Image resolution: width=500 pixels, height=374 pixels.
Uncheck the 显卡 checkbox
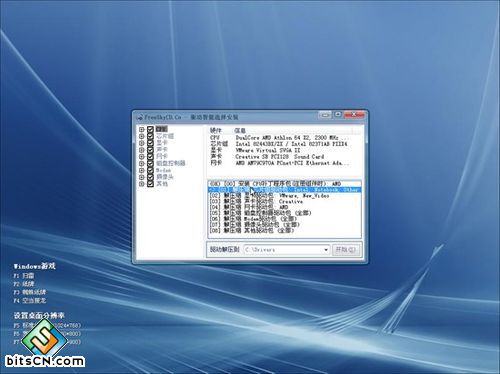tap(150, 143)
